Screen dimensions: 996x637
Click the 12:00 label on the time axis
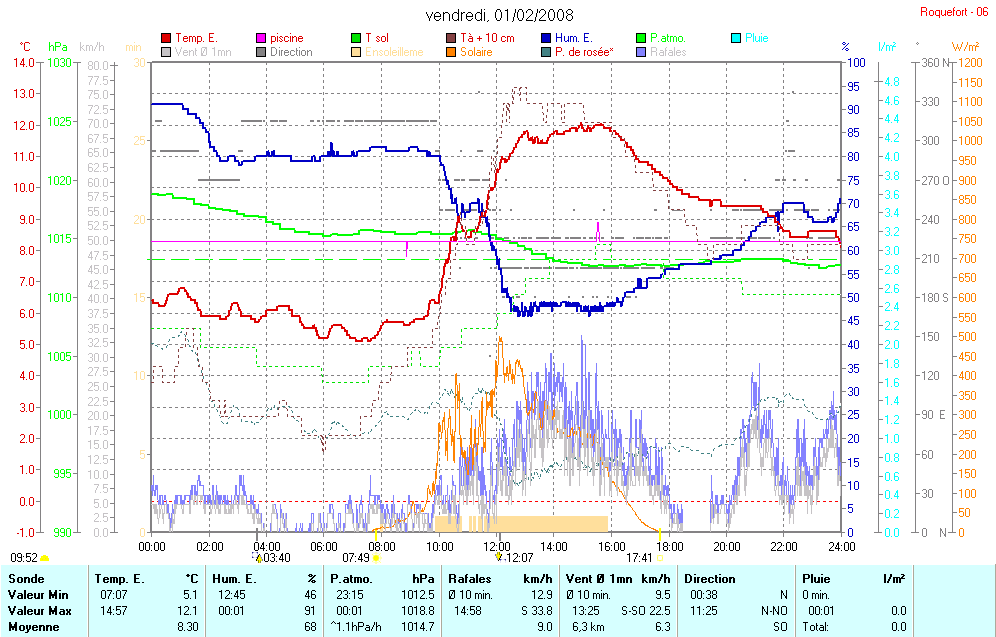coord(497,546)
